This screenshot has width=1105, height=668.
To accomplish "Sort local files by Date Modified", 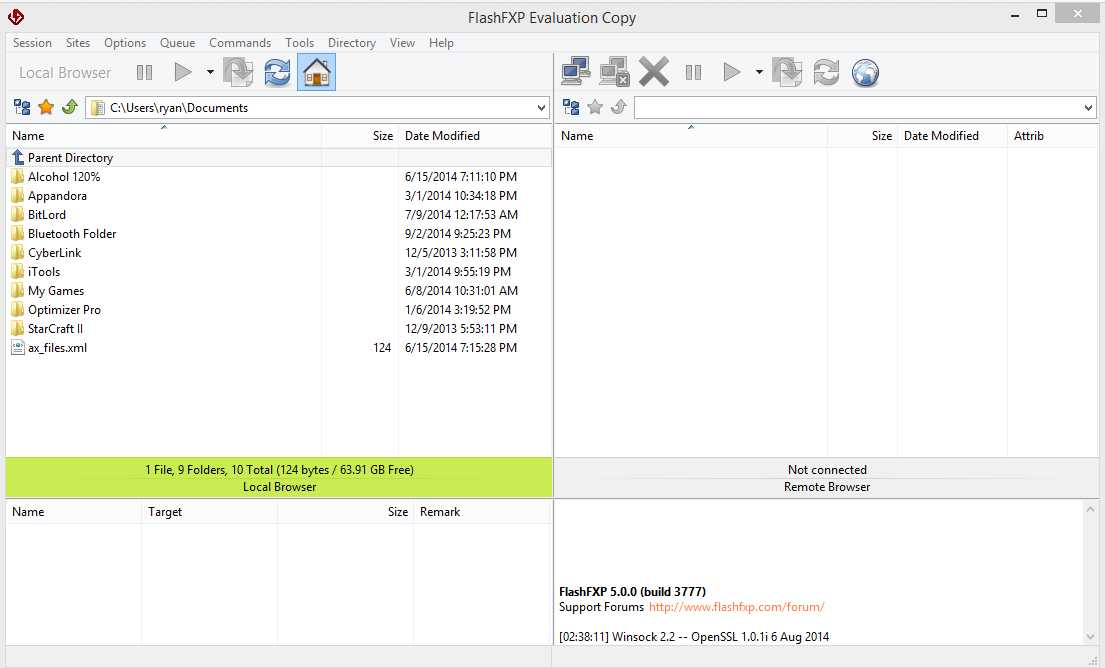I will coord(475,136).
